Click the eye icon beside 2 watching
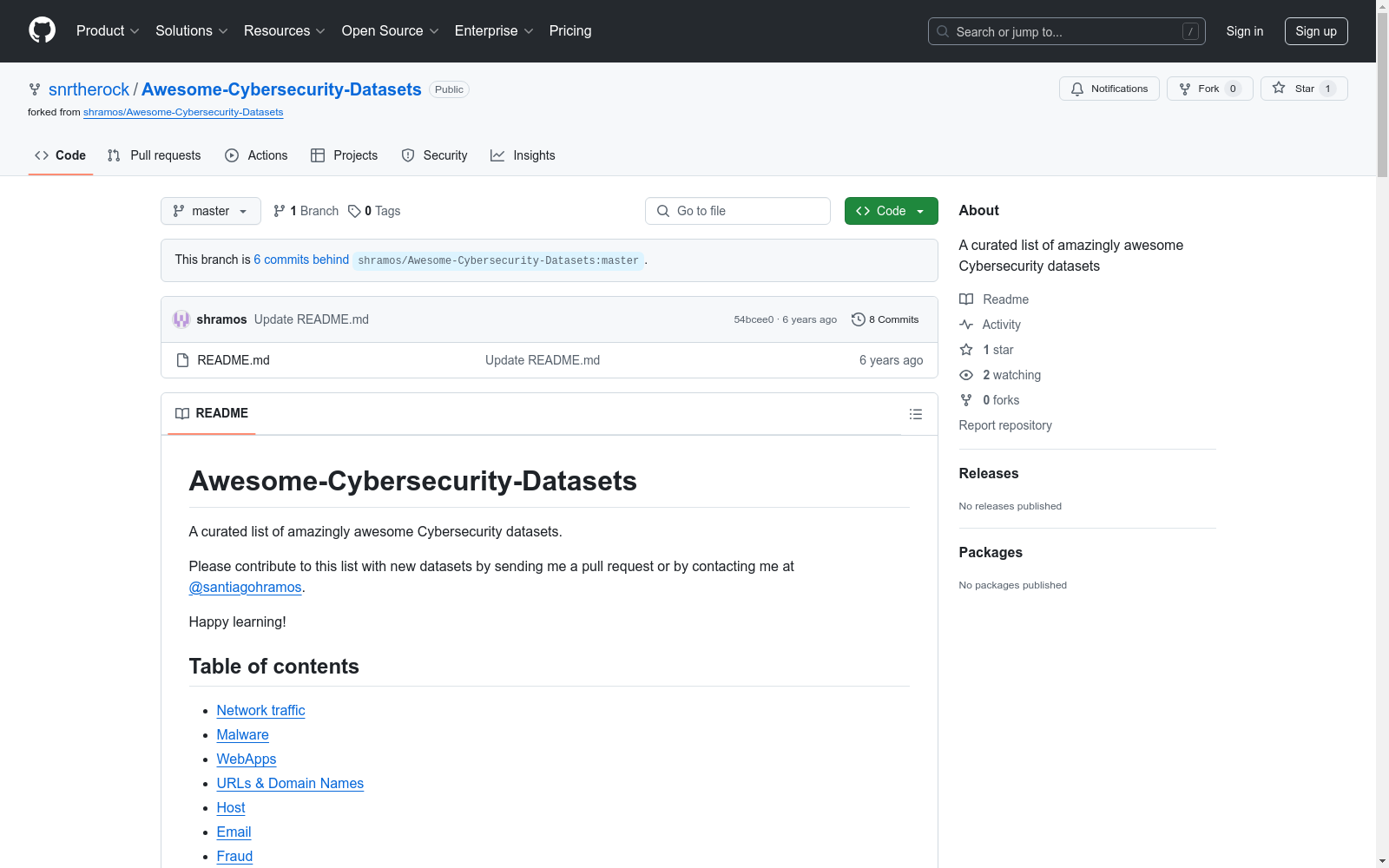Viewport: 1389px width, 868px height. click(966, 375)
